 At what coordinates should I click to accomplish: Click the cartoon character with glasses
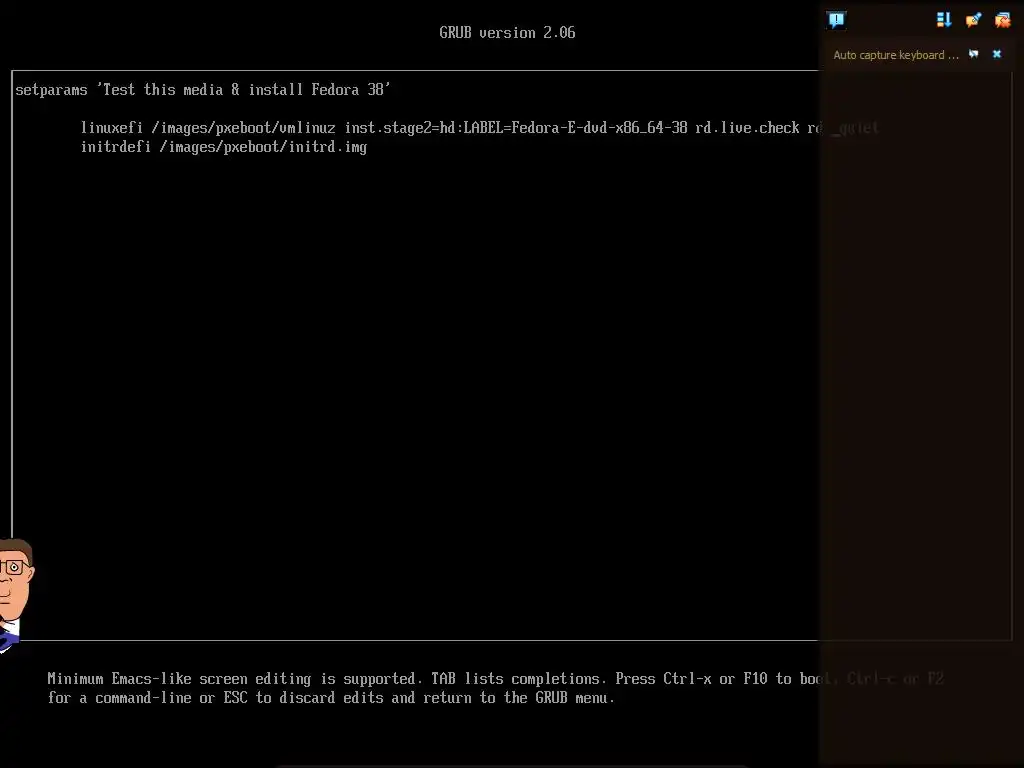click(14, 594)
